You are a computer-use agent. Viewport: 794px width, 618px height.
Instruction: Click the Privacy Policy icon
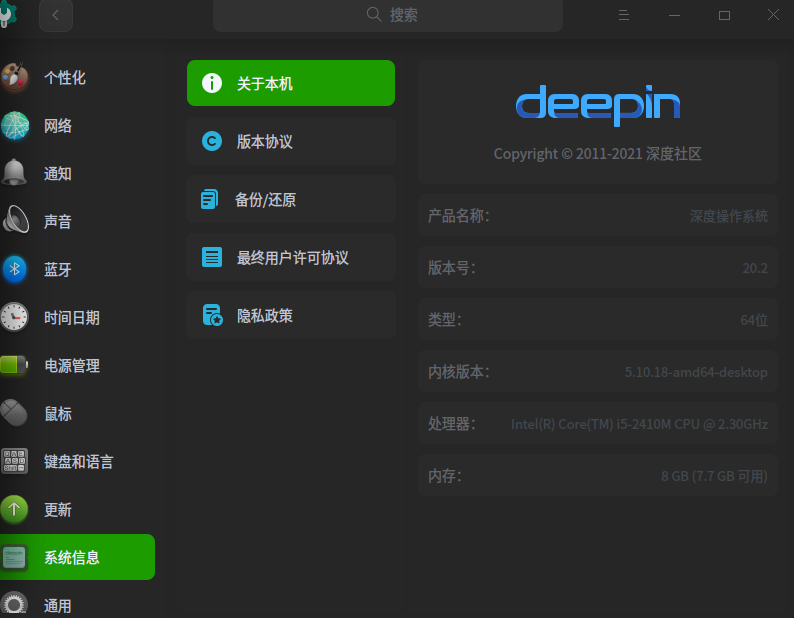[x=213, y=315]
